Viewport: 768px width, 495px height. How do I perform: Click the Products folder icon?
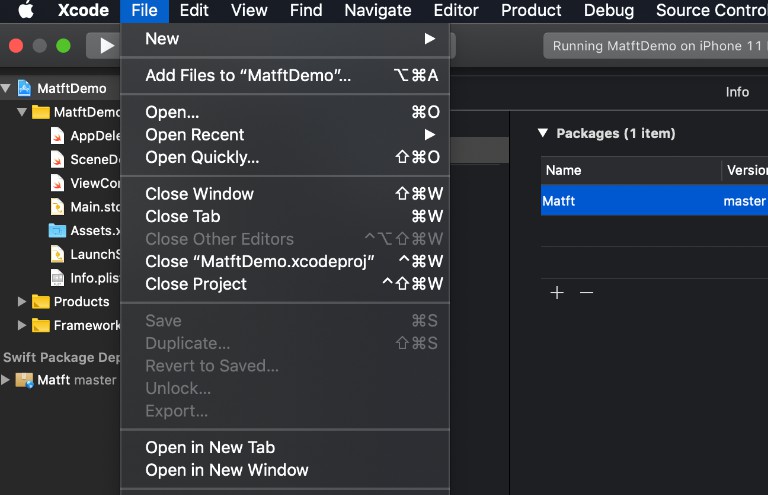(x=41, y=301)
